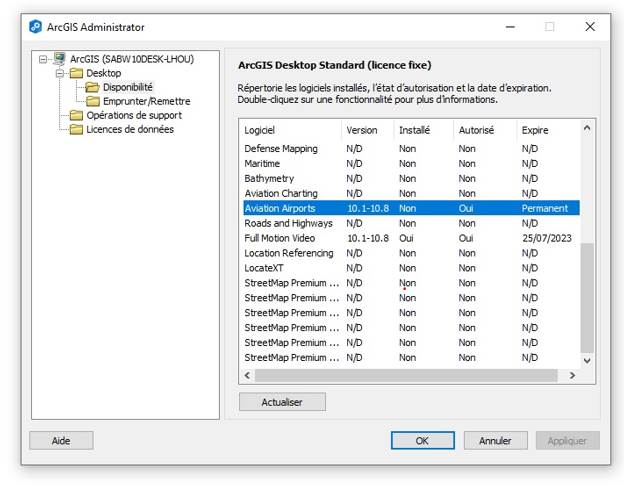Image resolution: width=624 pixels, height=485 pixels.
Task: Click the horizontal scroll right arrow
Action: pos(572,375)
